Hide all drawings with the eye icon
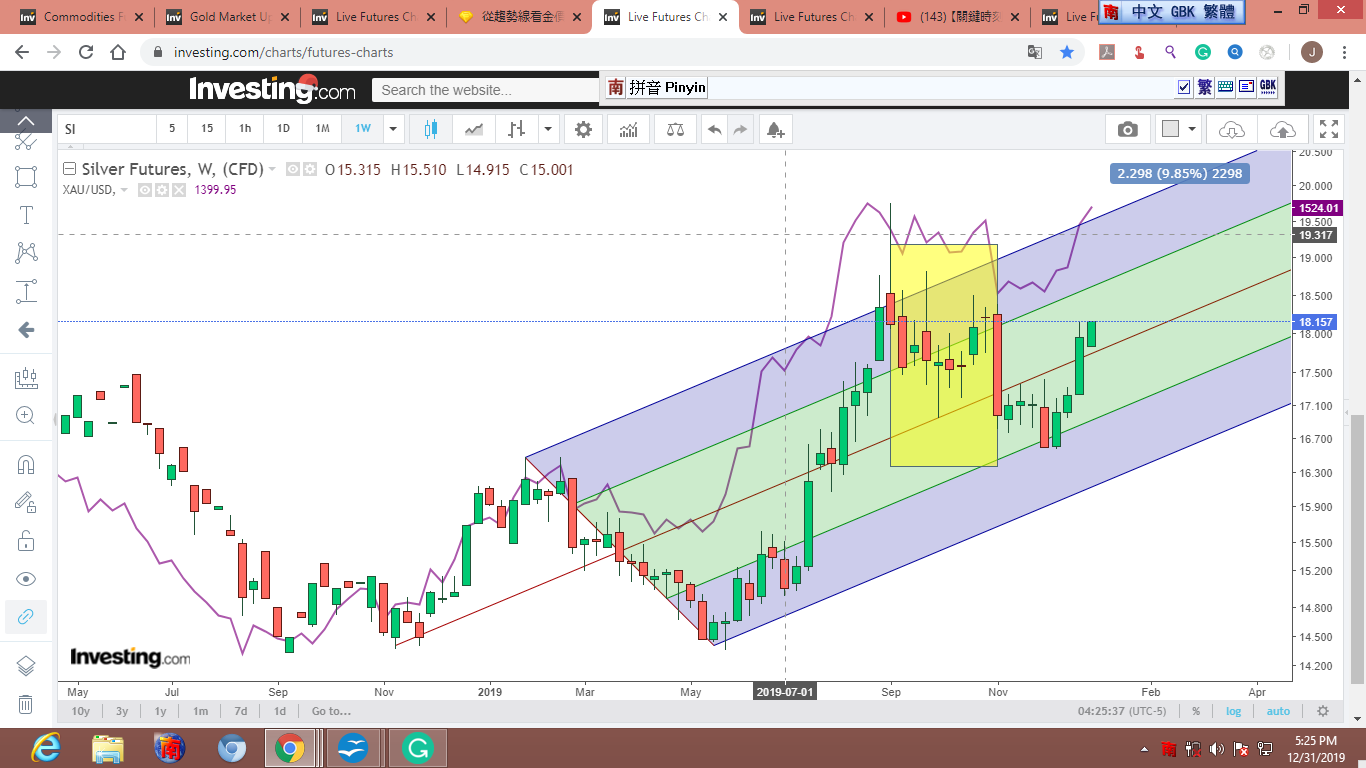This screenshot has width=1366, height=768. [x=26, y=579]
